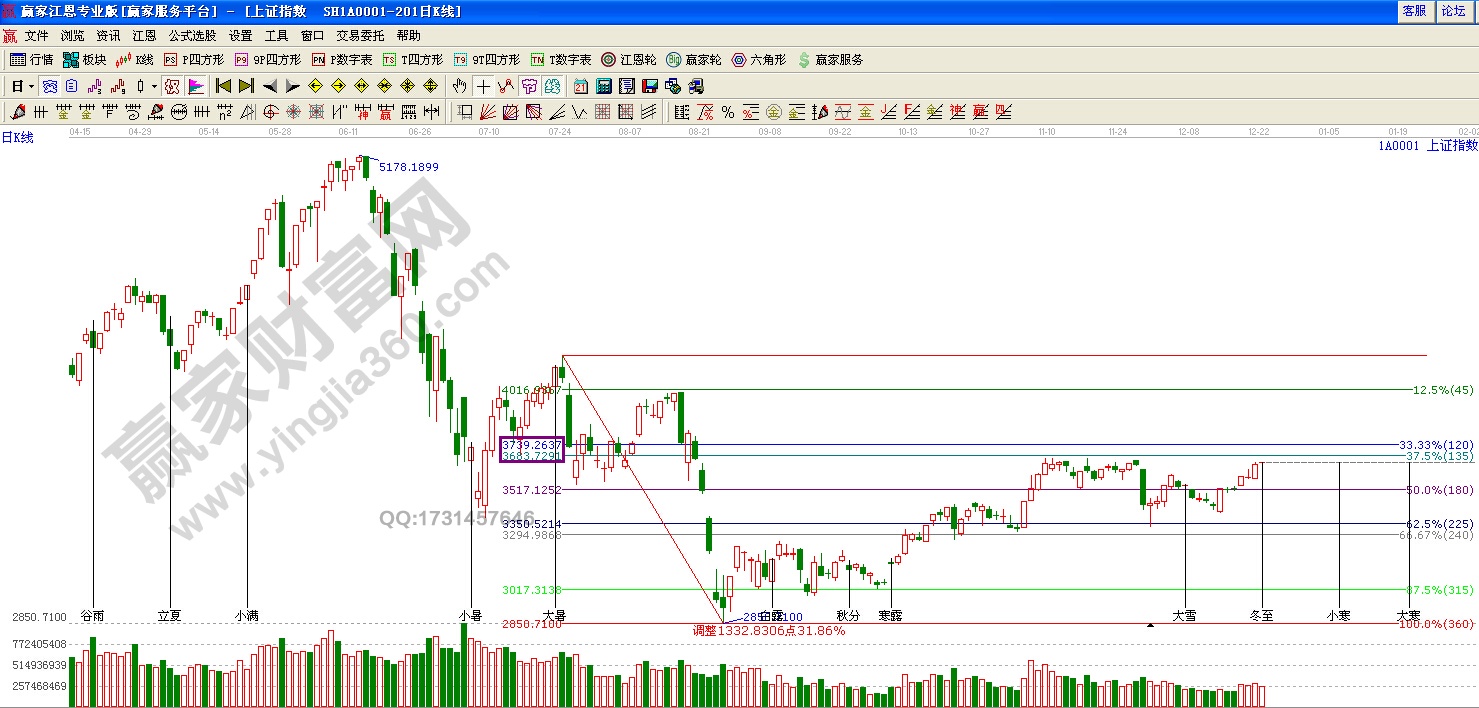The width and height of the screenshot is (1479, 708).
Task: Open the 六角形 hexagon chart tool
Action: coord(758,60)
